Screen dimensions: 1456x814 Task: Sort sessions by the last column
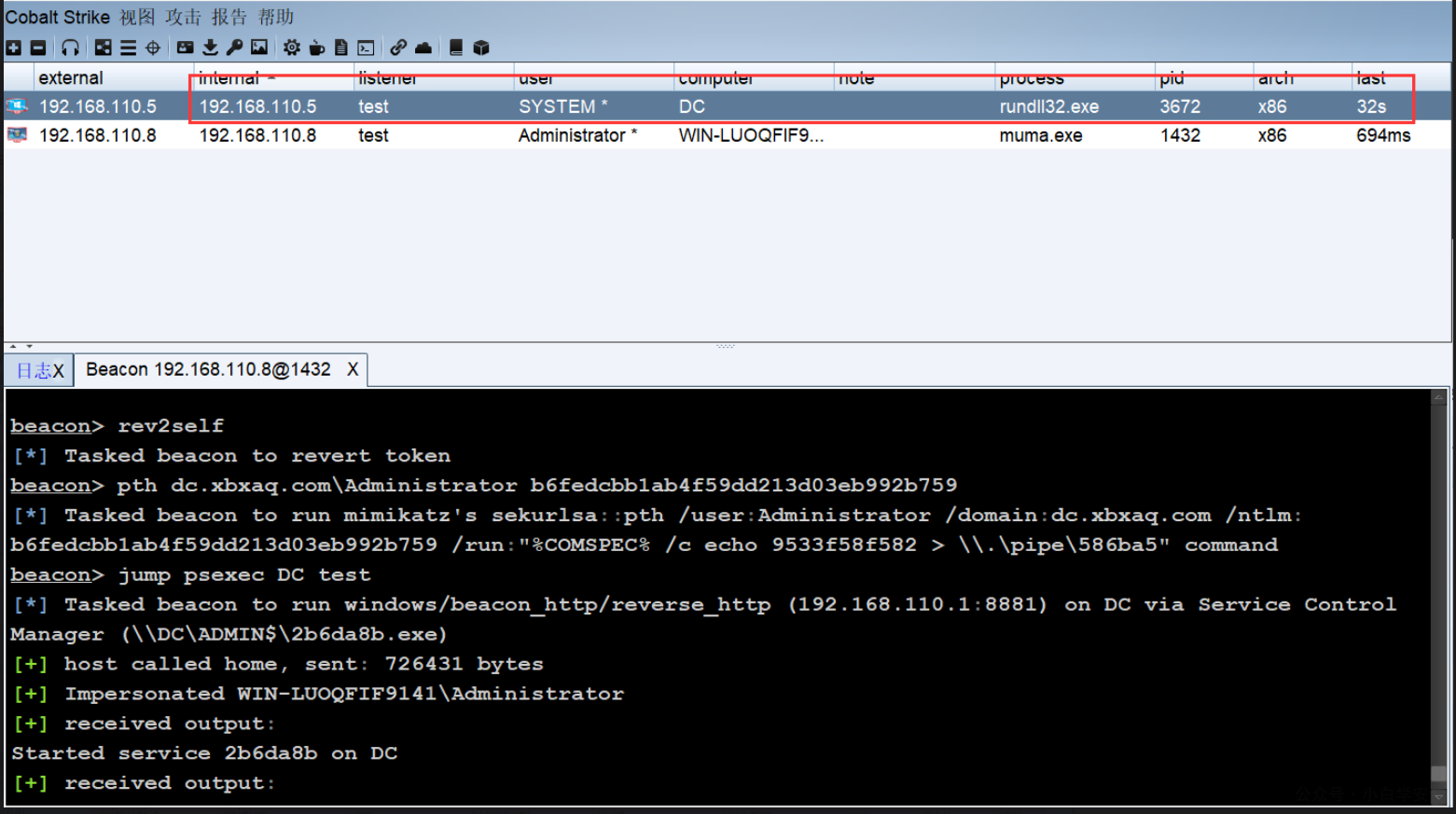pos(1401,77)
